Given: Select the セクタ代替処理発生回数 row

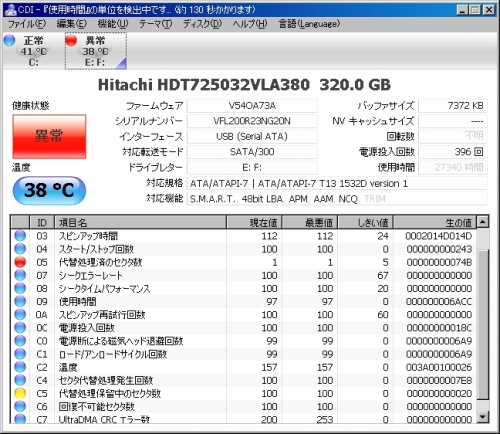Looking at the screenshot, I should click(243, 380).
